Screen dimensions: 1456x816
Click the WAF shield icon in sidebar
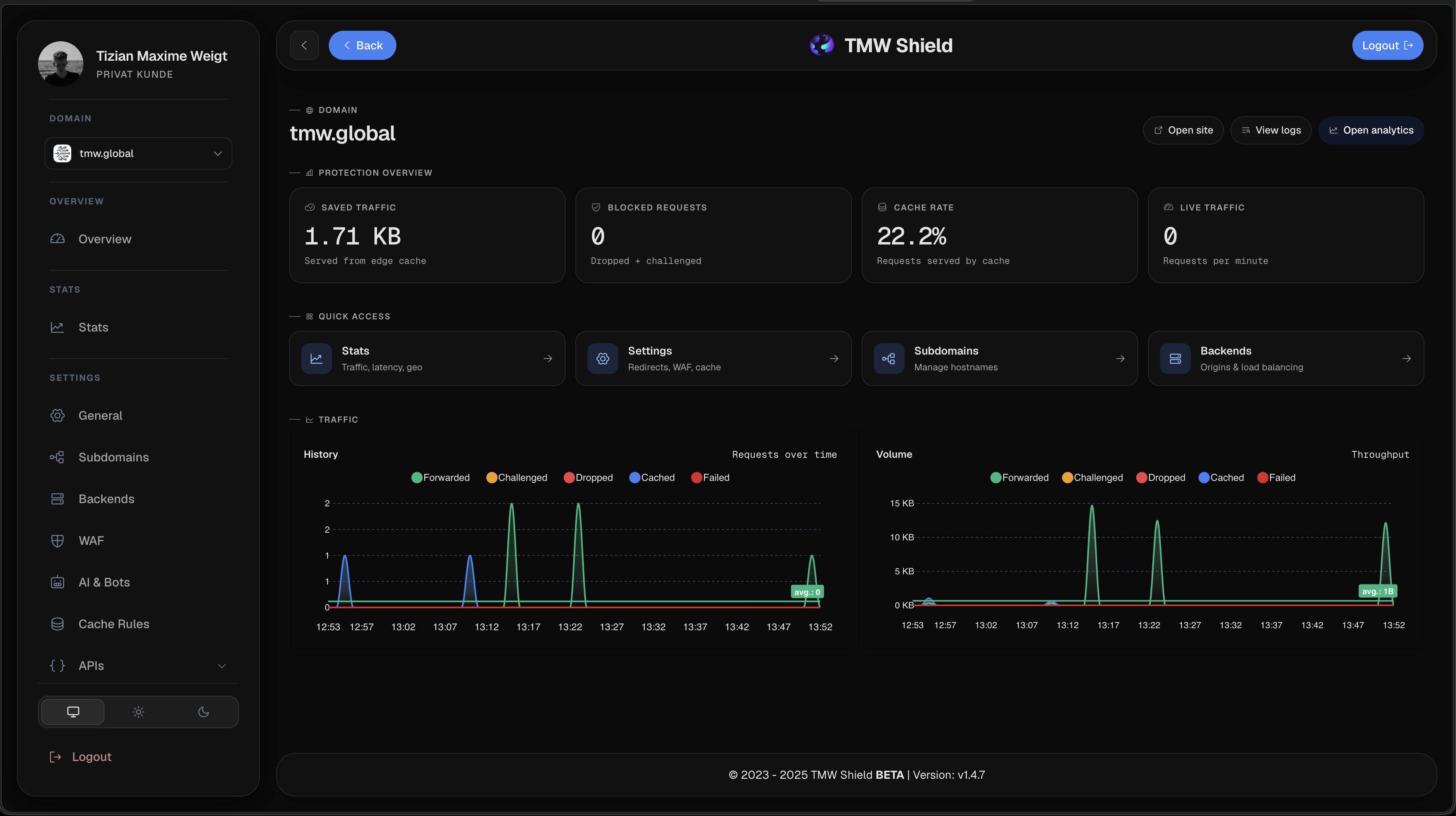[57, 540]
